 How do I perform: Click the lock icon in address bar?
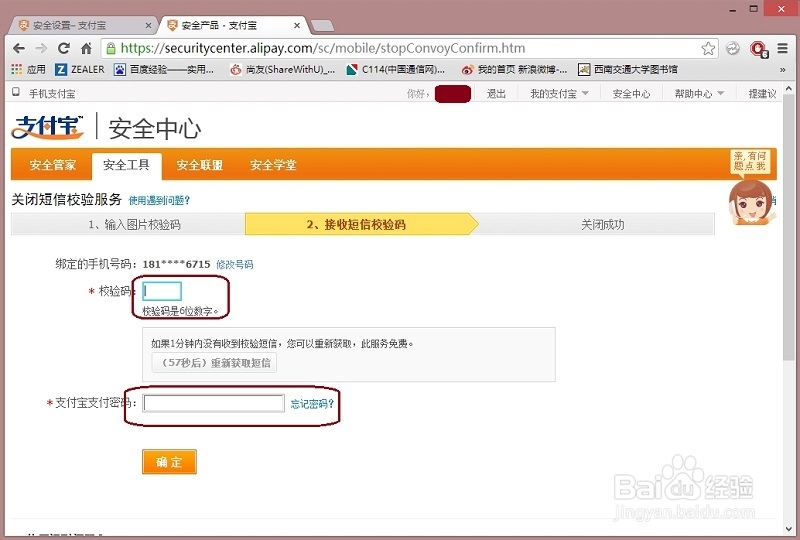pyautogui.click(x=110, y=48)
